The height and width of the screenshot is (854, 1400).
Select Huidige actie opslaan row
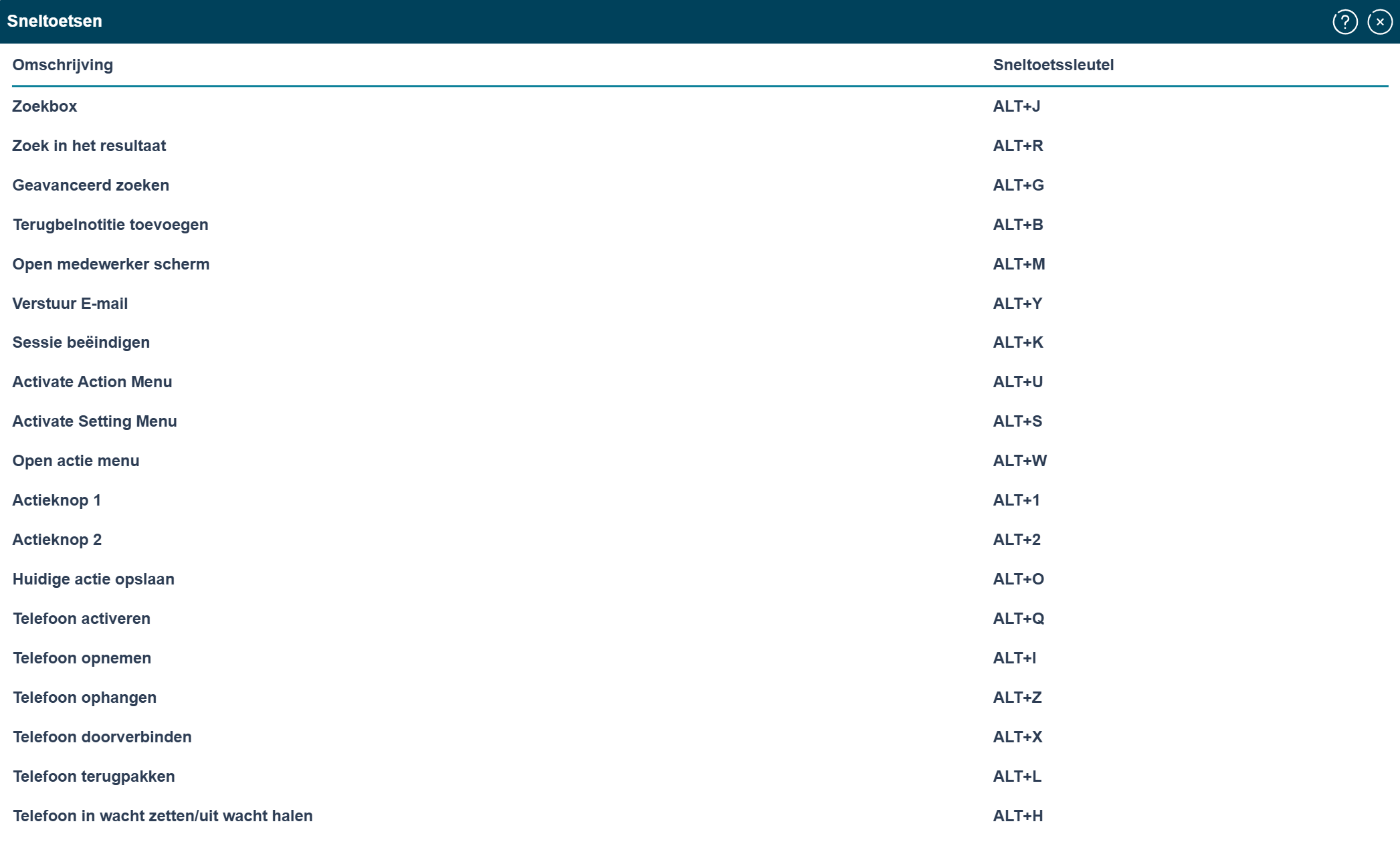(x=700, y=579)
